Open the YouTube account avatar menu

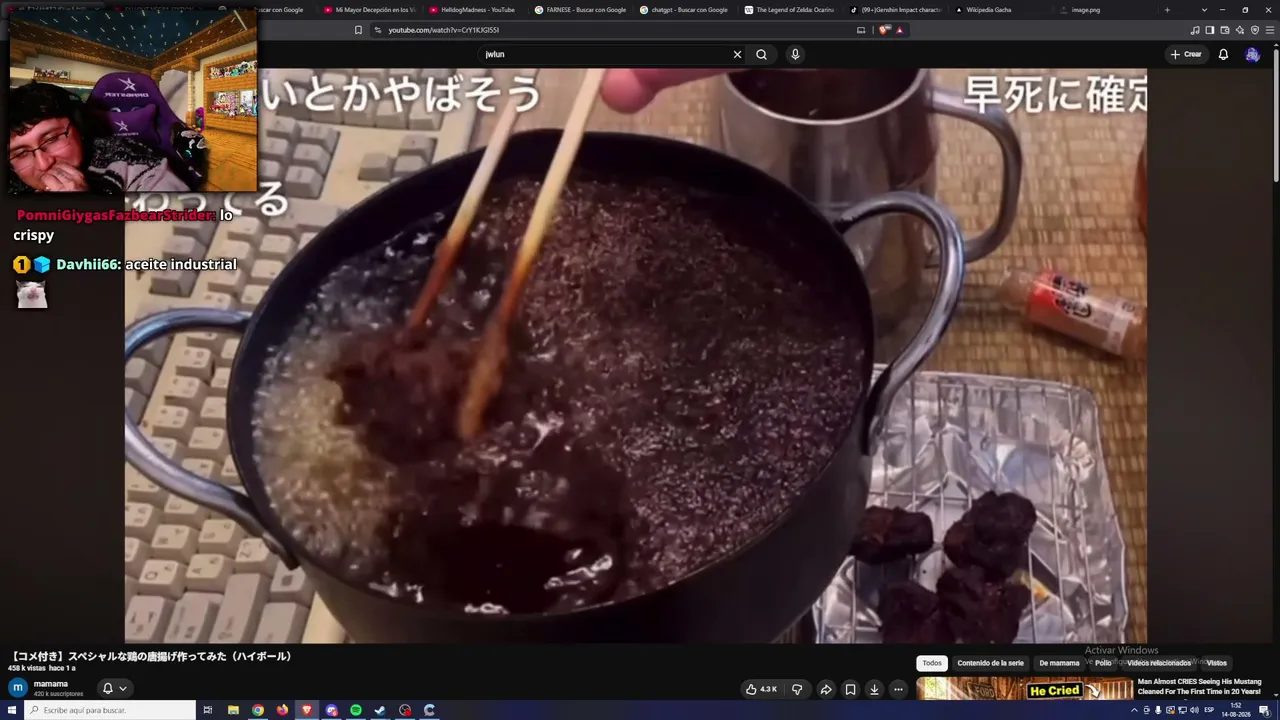point(1252,54)
